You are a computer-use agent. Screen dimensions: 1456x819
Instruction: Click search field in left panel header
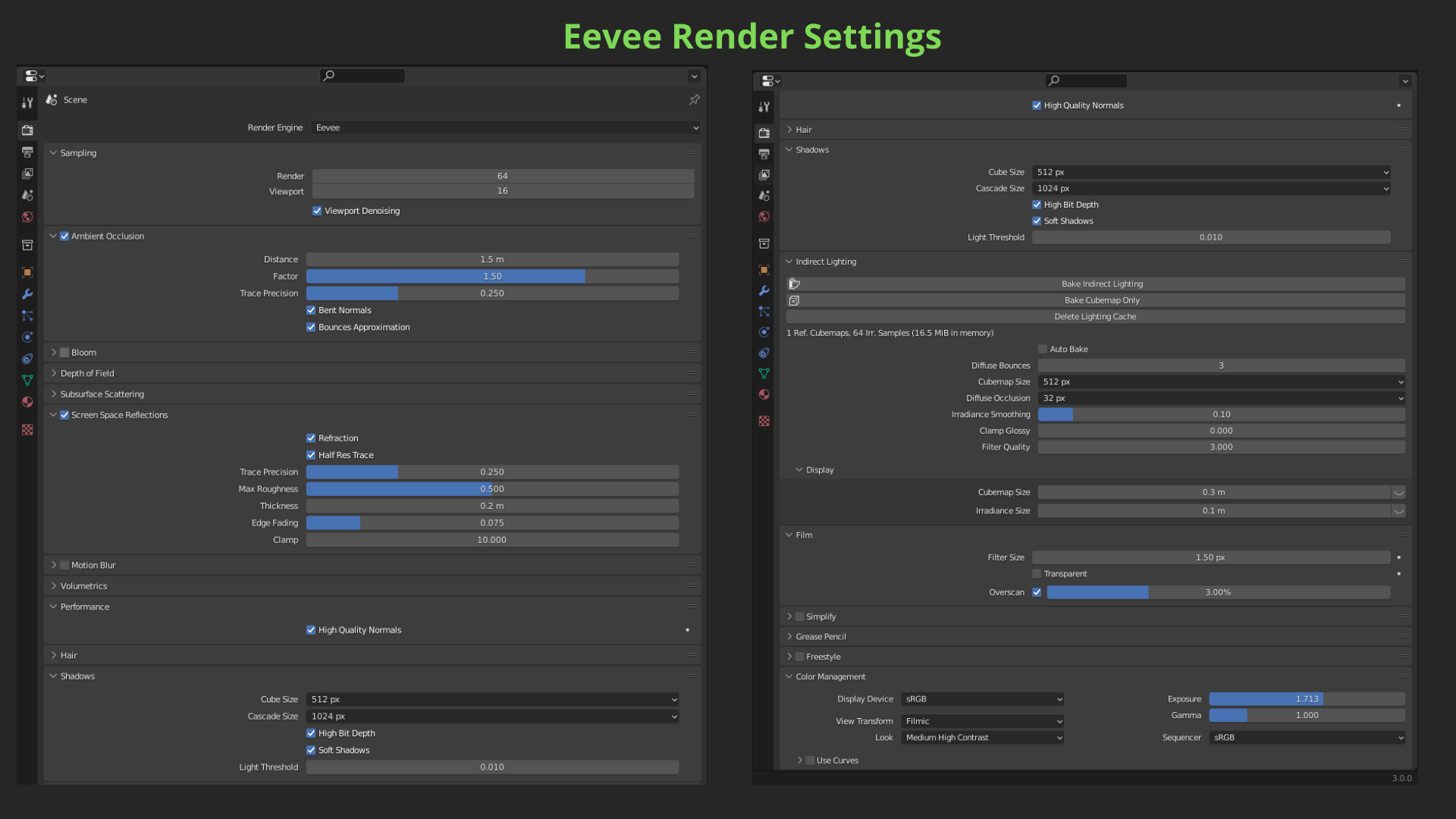[x=362, y=76]
